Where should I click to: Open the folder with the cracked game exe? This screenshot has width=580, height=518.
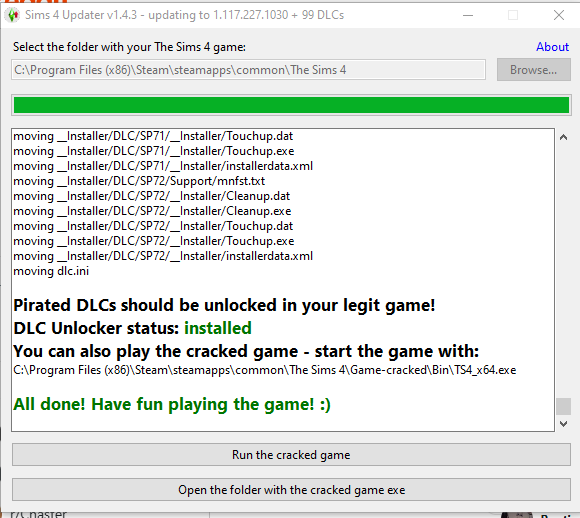coord(291,490)
